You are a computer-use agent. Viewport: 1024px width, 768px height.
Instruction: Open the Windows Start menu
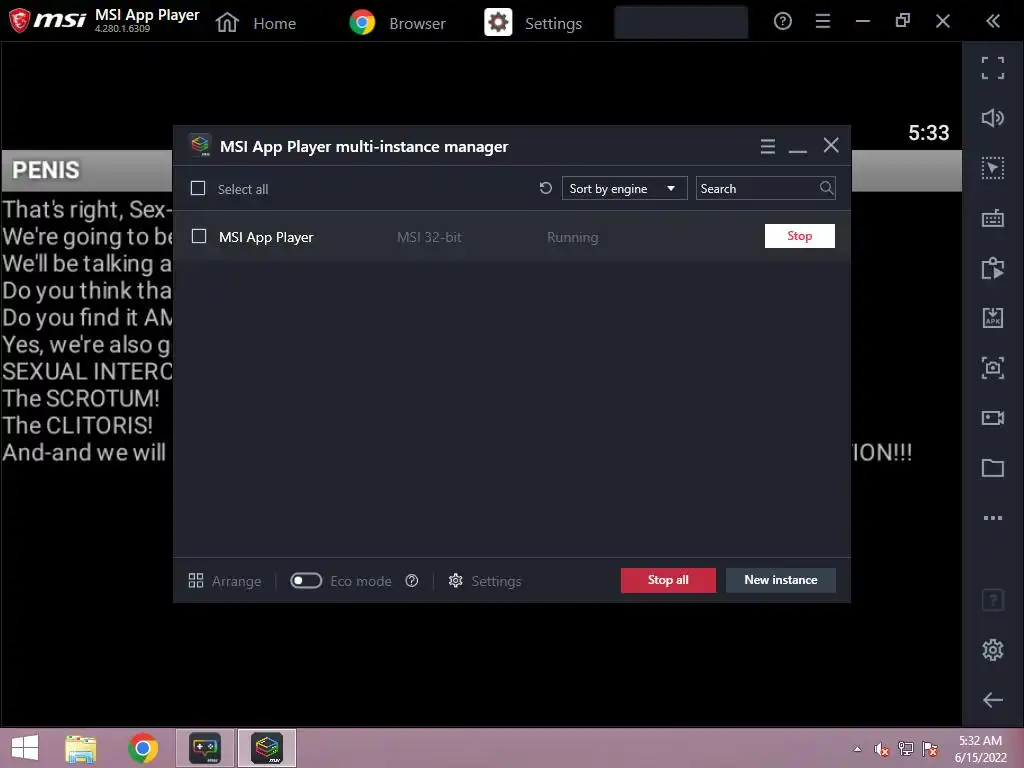click(25, 748)
